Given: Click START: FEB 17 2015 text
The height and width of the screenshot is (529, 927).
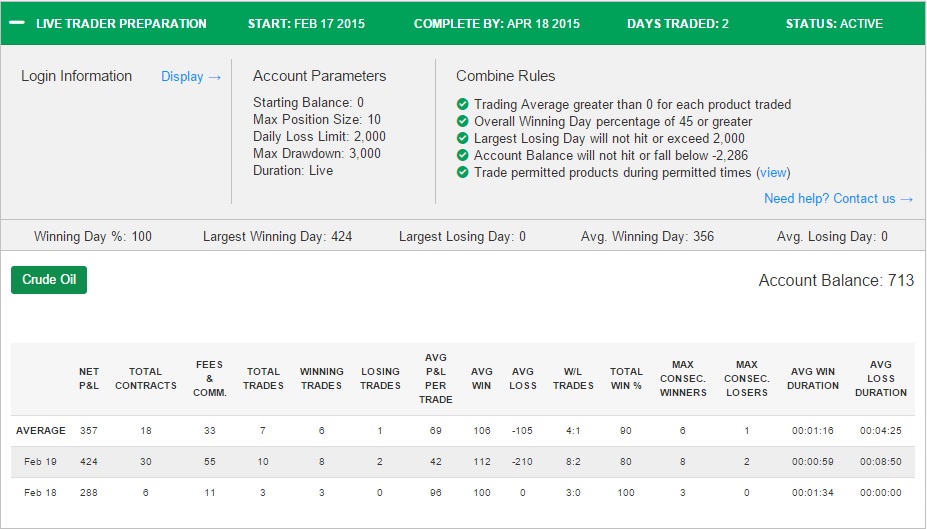Looking at the screenshot, I should click(306, 24).
